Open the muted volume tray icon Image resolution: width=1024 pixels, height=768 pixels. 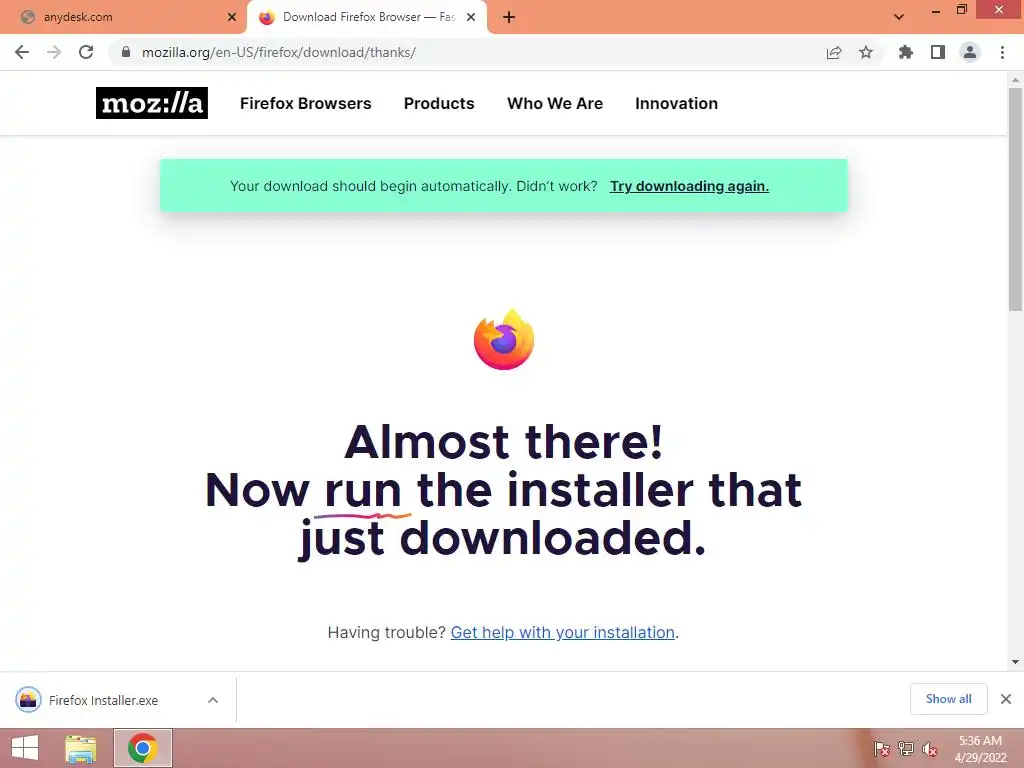pyautogui.click(x=930, y=749)
